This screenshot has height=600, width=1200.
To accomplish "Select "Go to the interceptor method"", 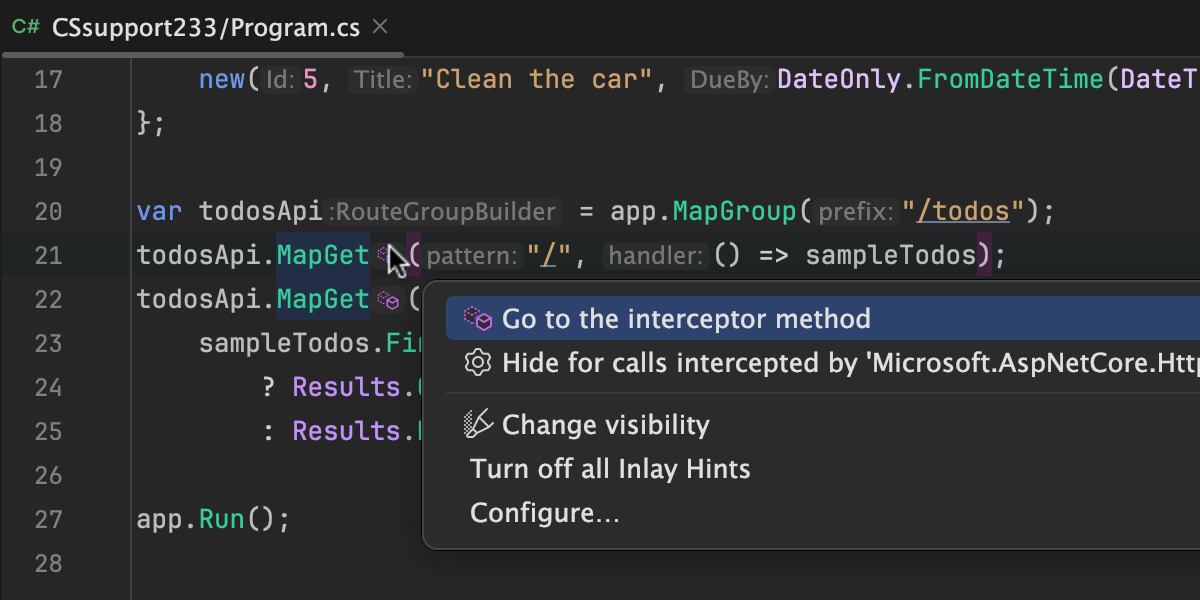I will tap(686, 319).
